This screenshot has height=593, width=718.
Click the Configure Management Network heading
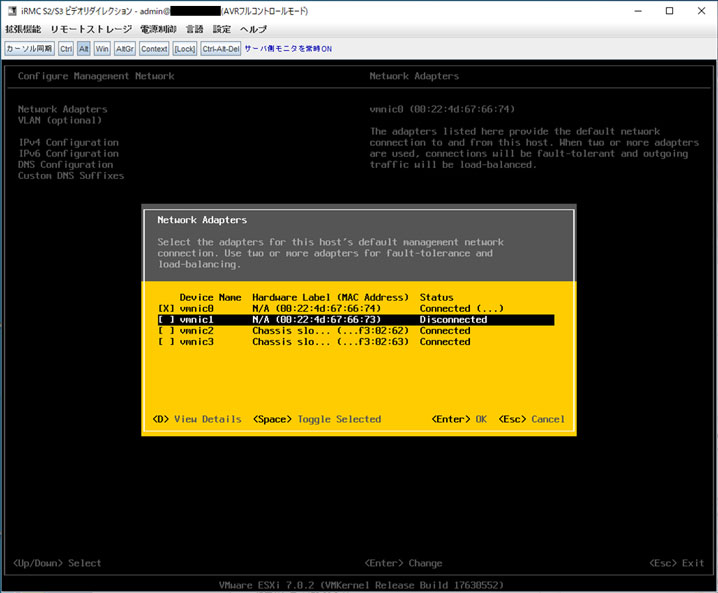pos(96,76)
